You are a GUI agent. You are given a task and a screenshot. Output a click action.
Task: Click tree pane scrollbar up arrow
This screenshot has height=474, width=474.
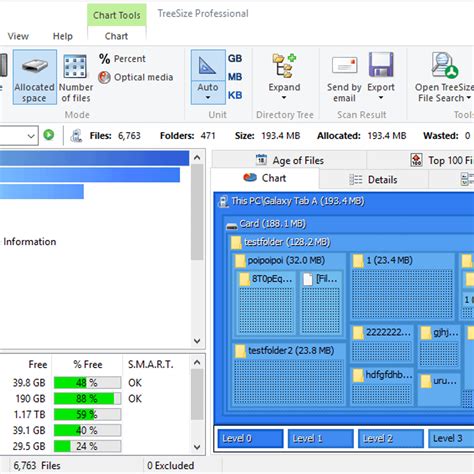click(197, 157)
